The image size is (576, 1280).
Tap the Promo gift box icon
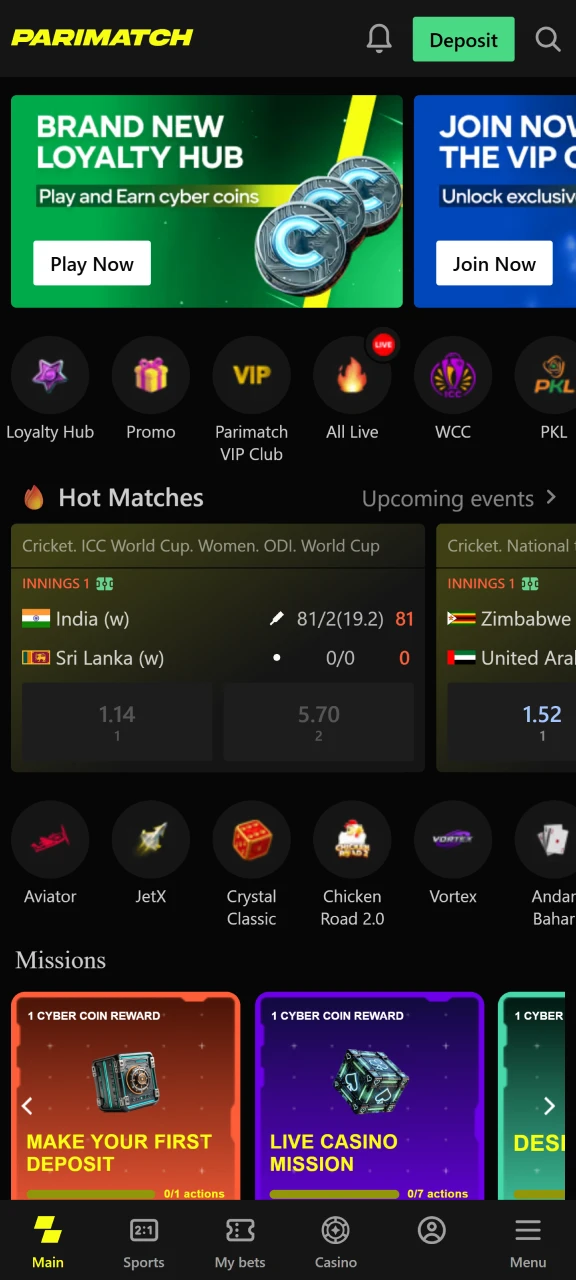[x=151, y=376]
